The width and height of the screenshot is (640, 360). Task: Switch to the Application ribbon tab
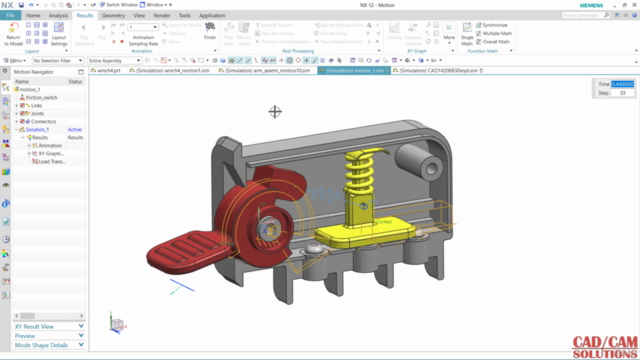coord(212,16)
